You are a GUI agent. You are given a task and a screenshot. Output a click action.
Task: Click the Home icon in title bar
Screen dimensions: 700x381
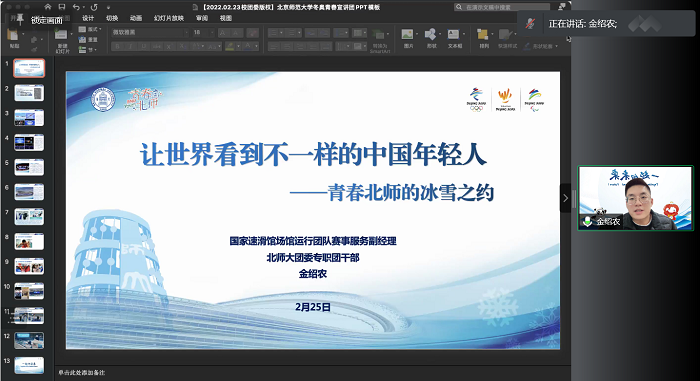[x=48, y=7]
